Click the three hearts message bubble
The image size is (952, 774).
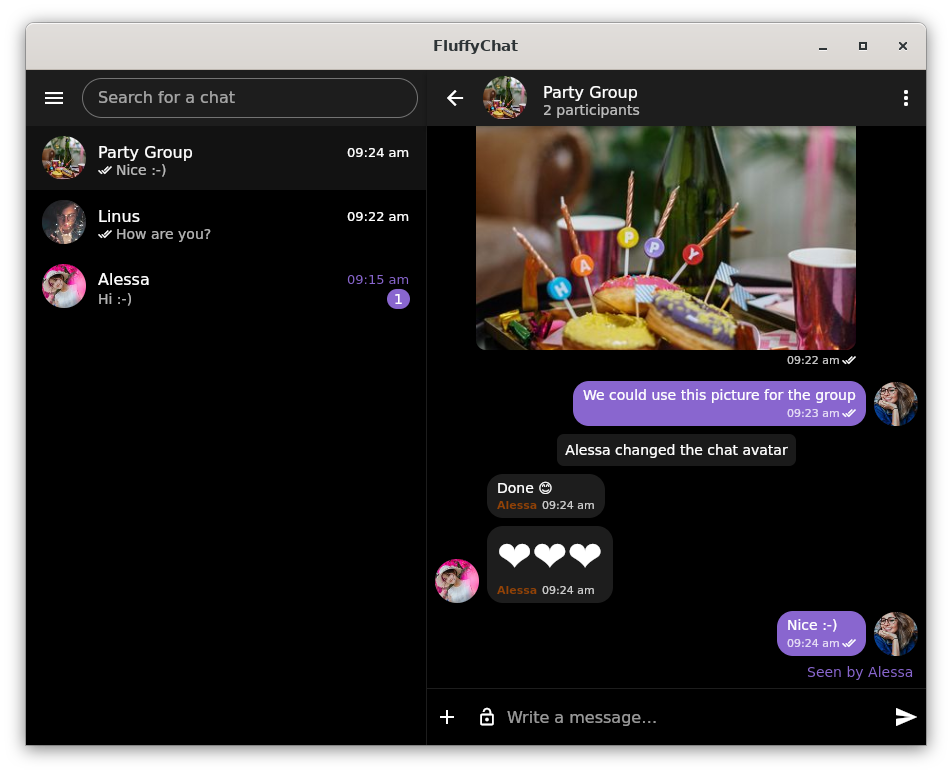(549, 564)
